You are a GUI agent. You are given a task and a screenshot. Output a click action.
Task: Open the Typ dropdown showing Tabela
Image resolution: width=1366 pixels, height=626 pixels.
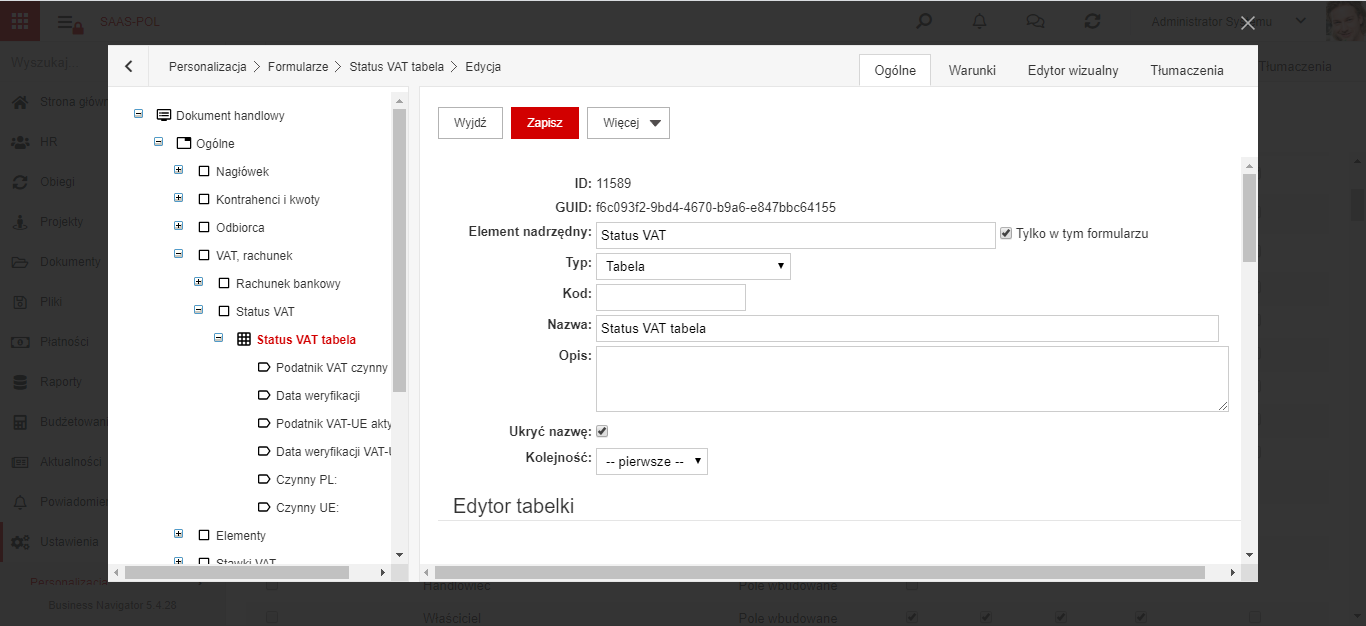pos(693,266)
